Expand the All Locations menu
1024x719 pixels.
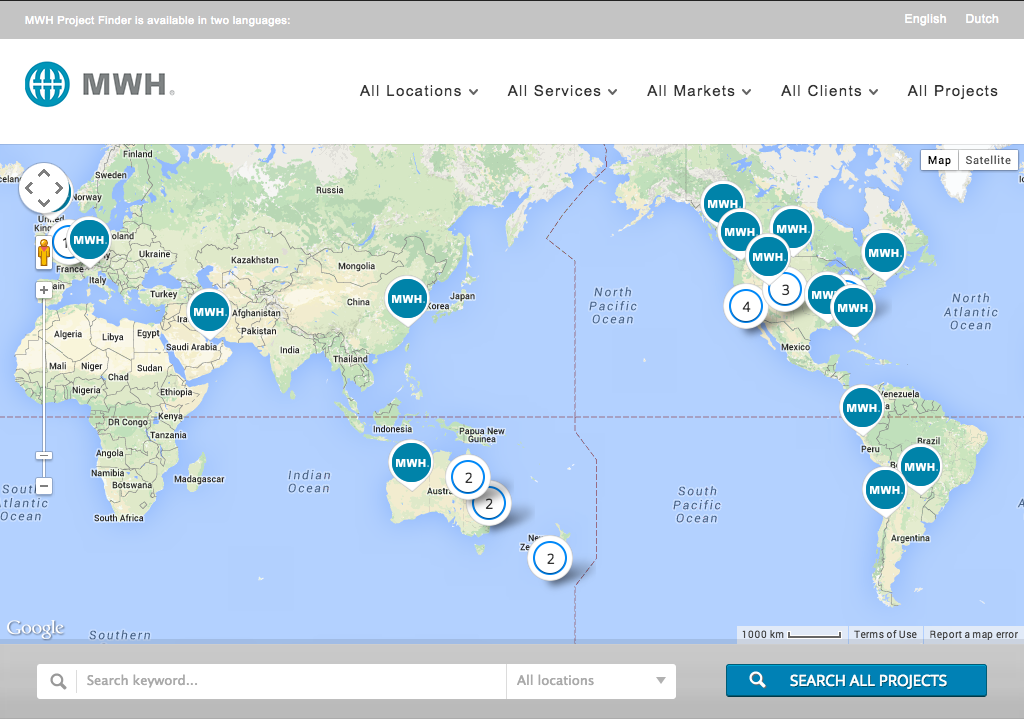tap(419, 91)
